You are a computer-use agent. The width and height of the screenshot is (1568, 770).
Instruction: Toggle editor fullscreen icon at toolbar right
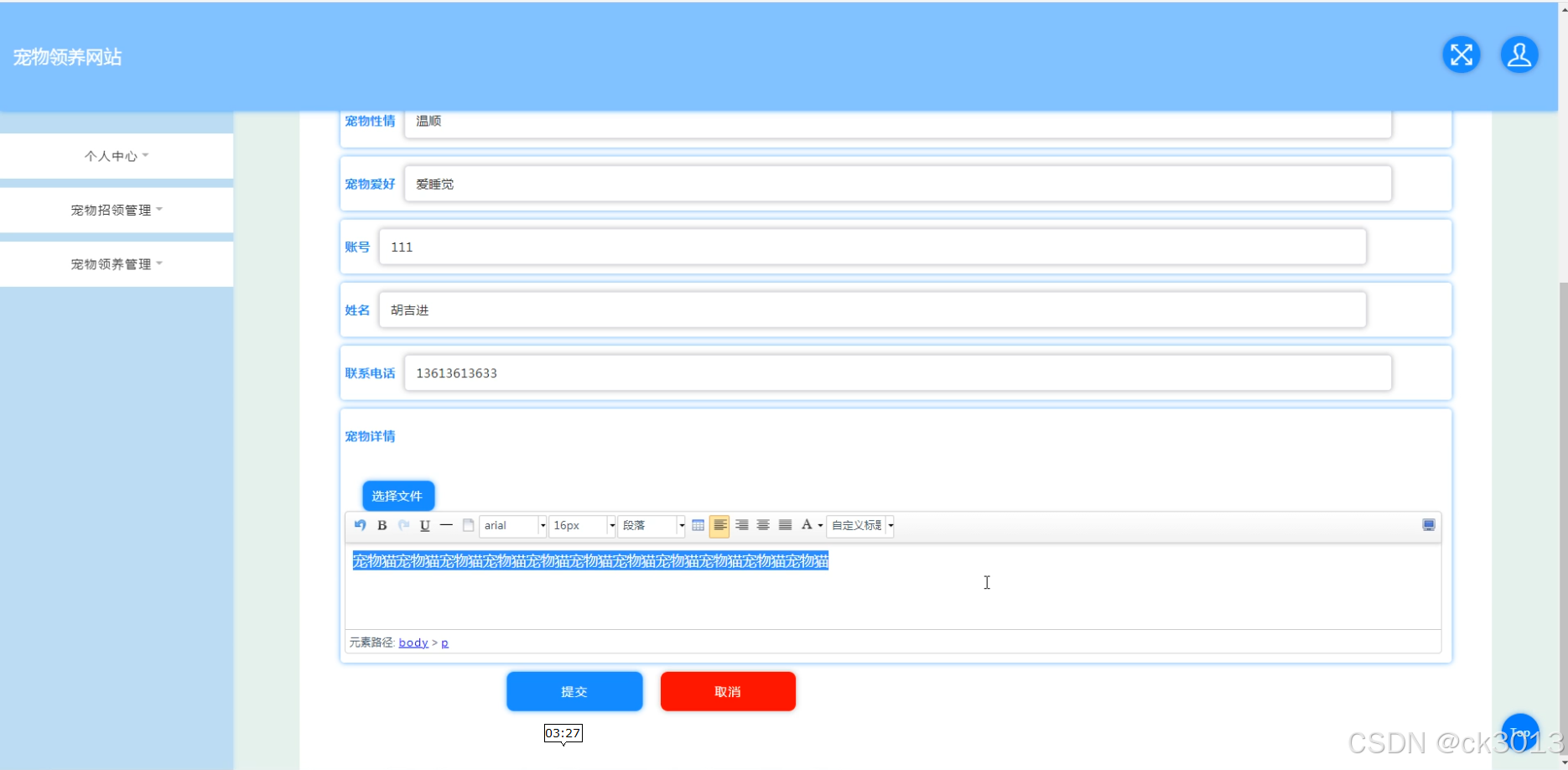[x=1429, y=525]
